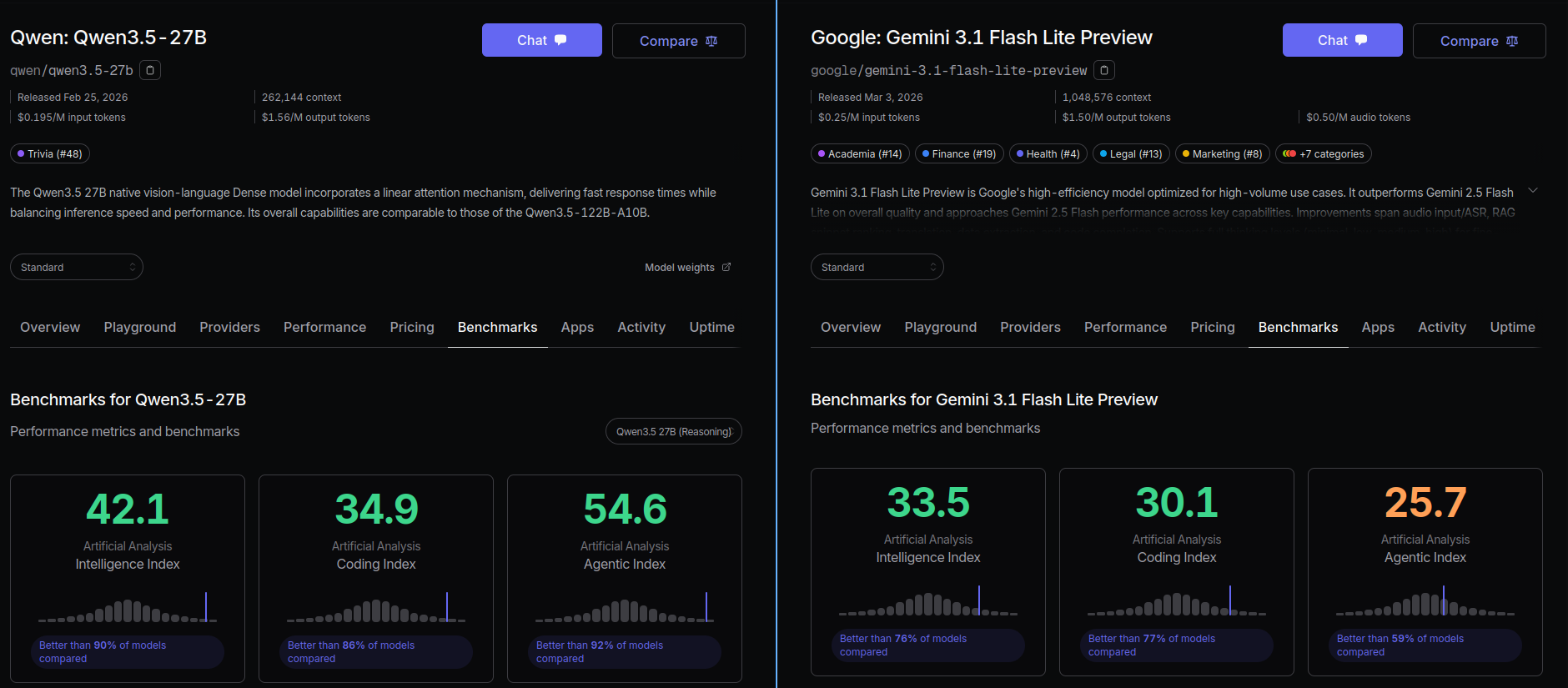Open the Trivia (#48) category badge
This screenshot has height=688, width=1568.
point(50,154)
